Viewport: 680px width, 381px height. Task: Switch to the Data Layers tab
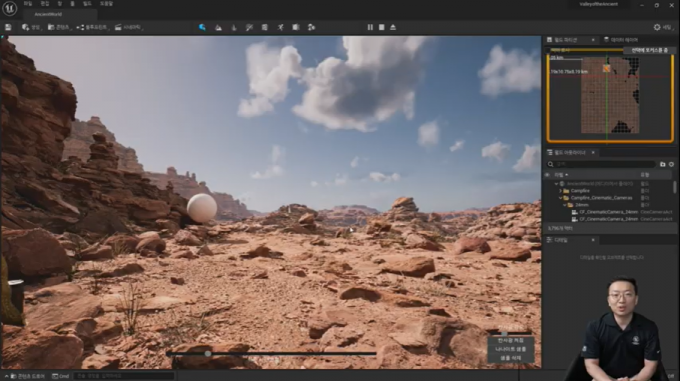pyautogui.click(x=621, y=40)
